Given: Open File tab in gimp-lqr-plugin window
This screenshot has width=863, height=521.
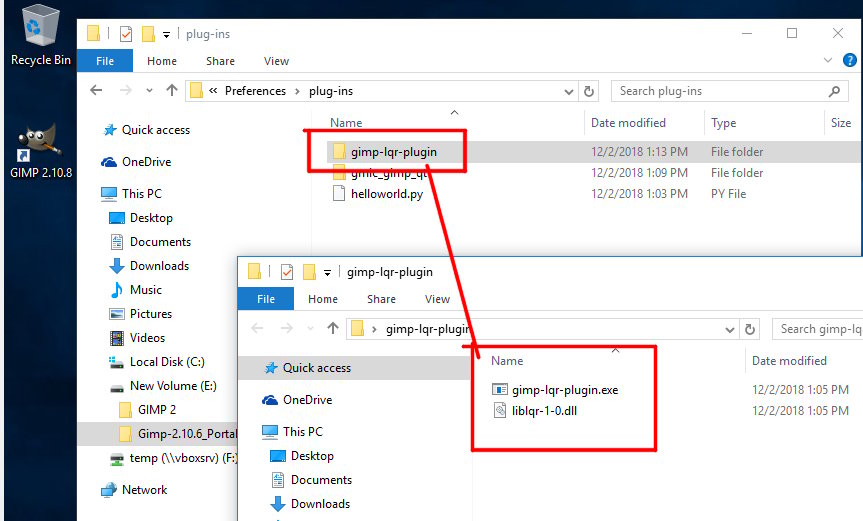Looking at the screenshot, I should pos(266,299).
